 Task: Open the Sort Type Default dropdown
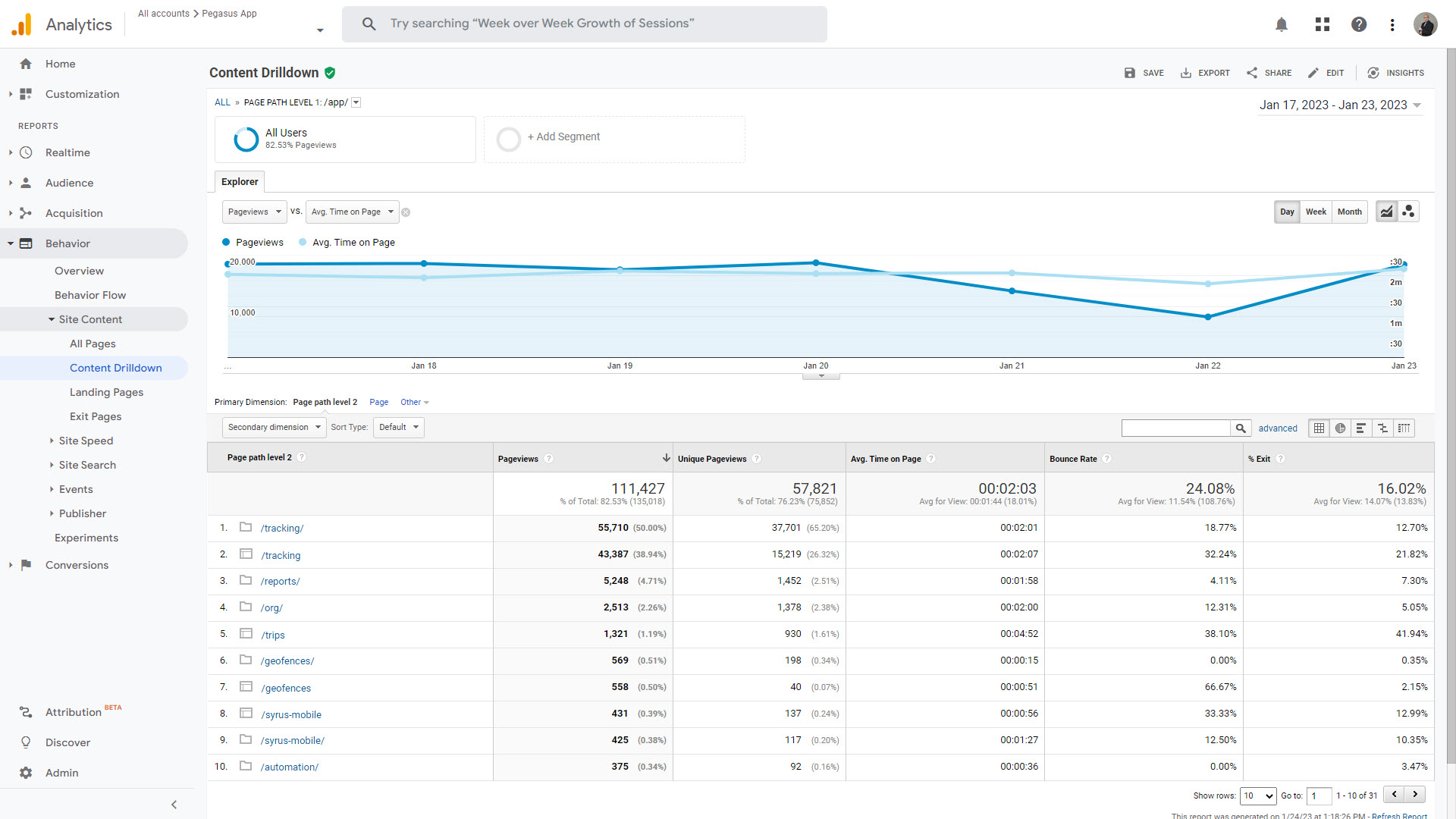pos(398,427)
